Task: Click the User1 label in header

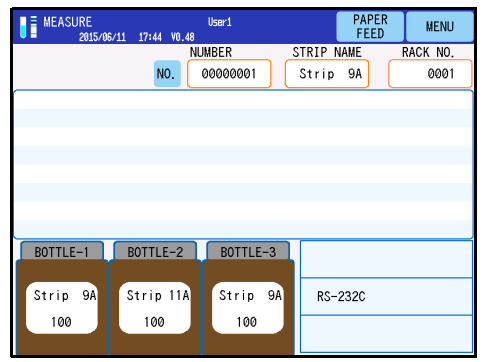Action: coord(220,22)
